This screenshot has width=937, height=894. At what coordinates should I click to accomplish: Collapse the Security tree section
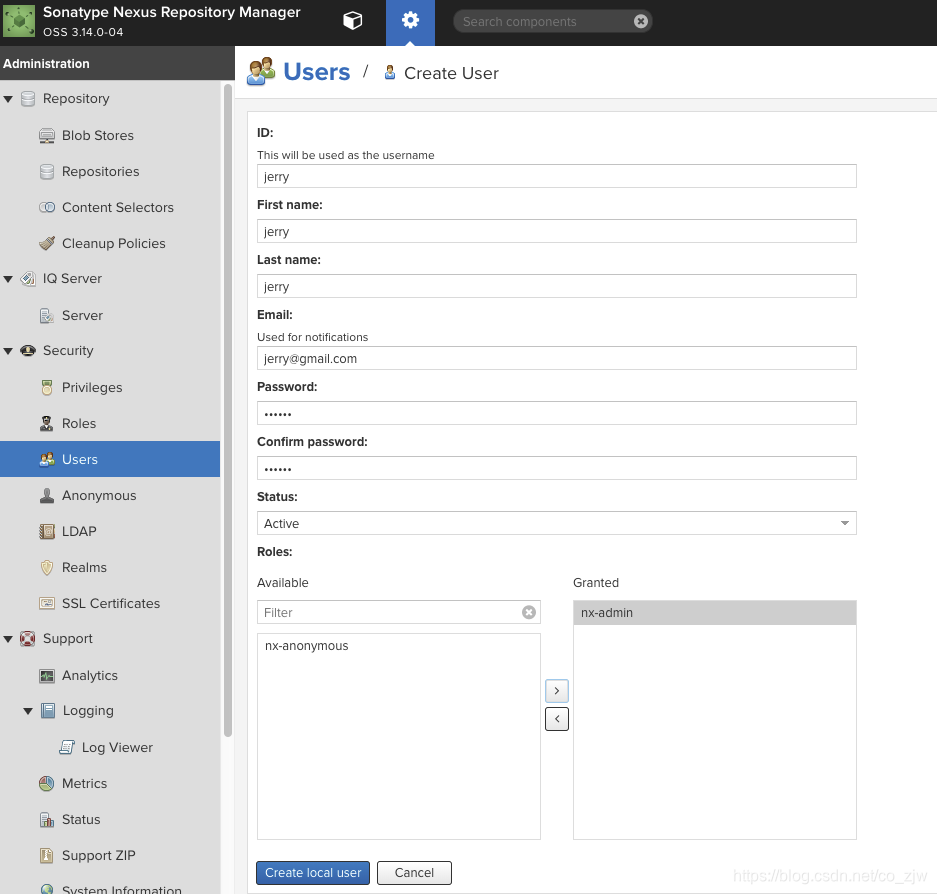click(8, 351)
